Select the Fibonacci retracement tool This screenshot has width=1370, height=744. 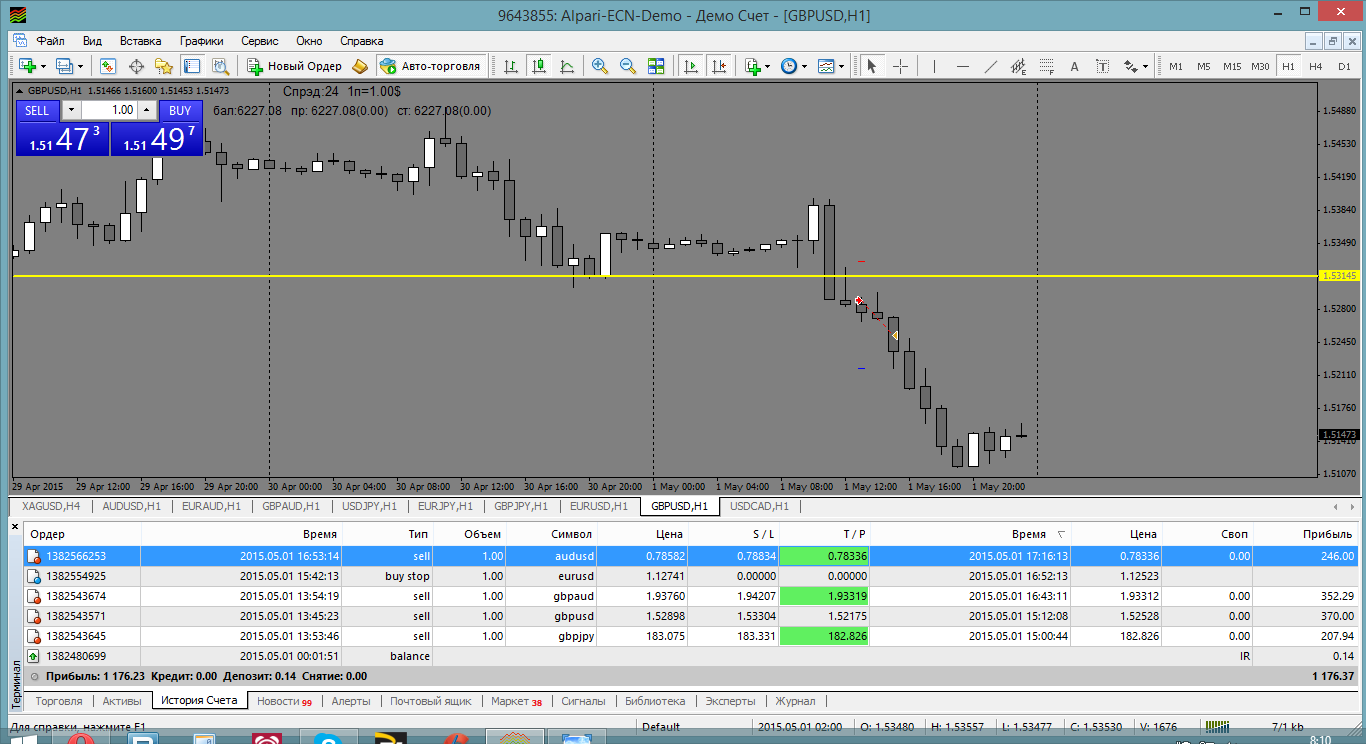(x=1047, y=66)
